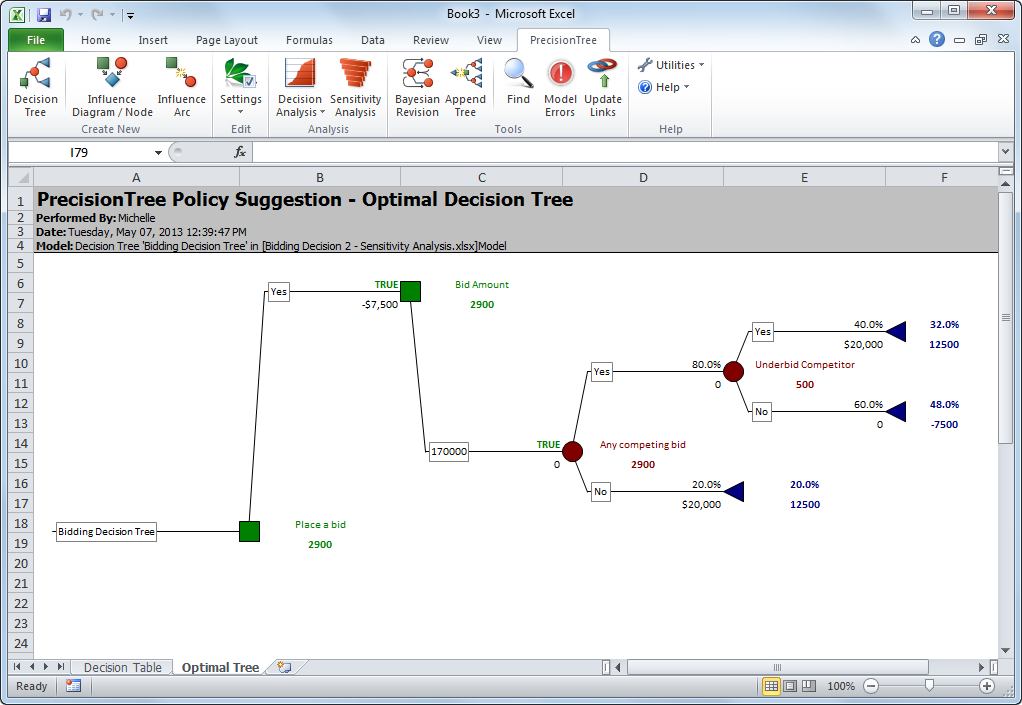The height and width of the screenshot is (705, 1022).
Task: Click the Redo button
Action: point(96,14)
